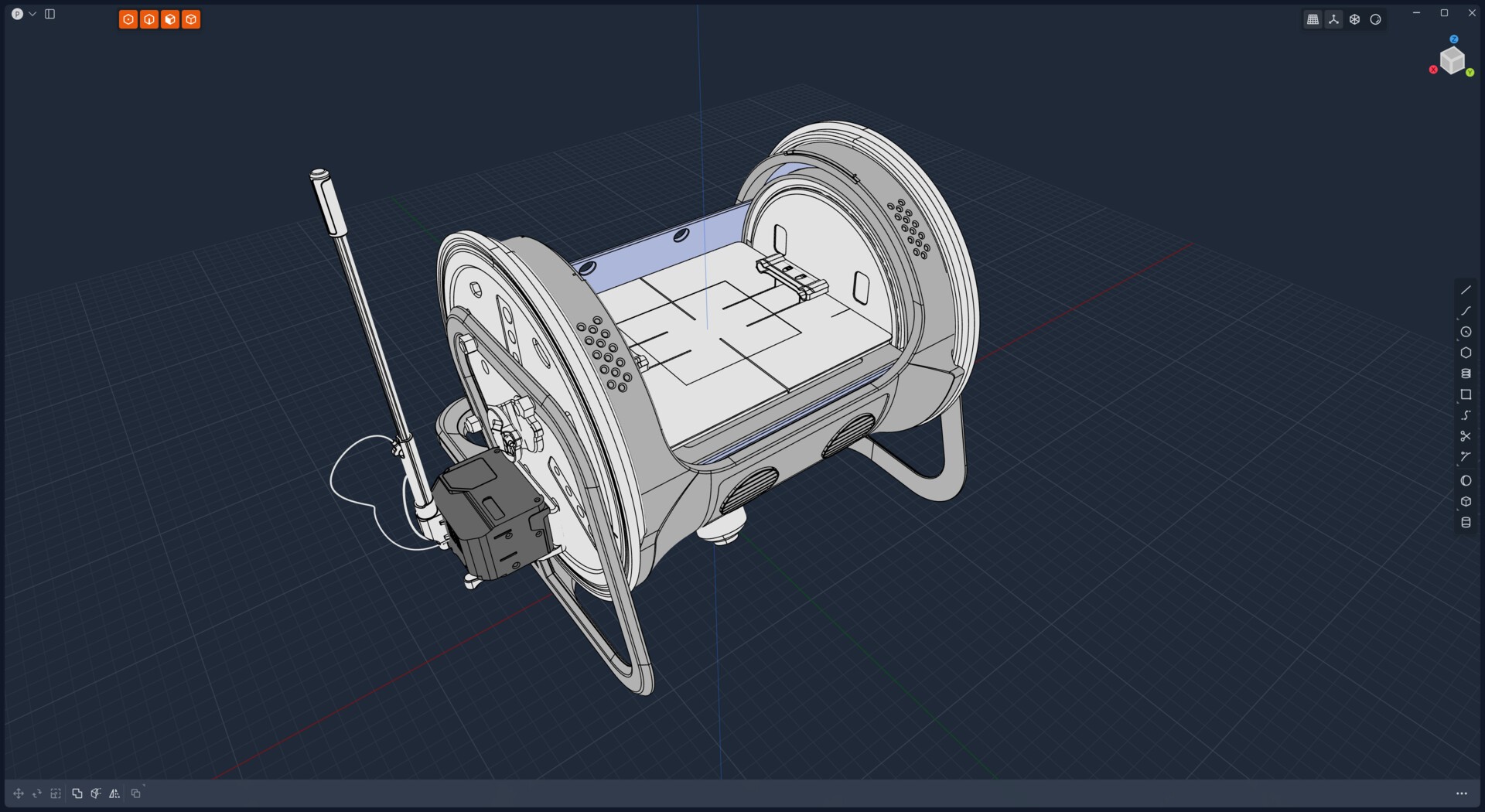
Task: Select the scissors Trim tool
Action: coord(1466,436)
